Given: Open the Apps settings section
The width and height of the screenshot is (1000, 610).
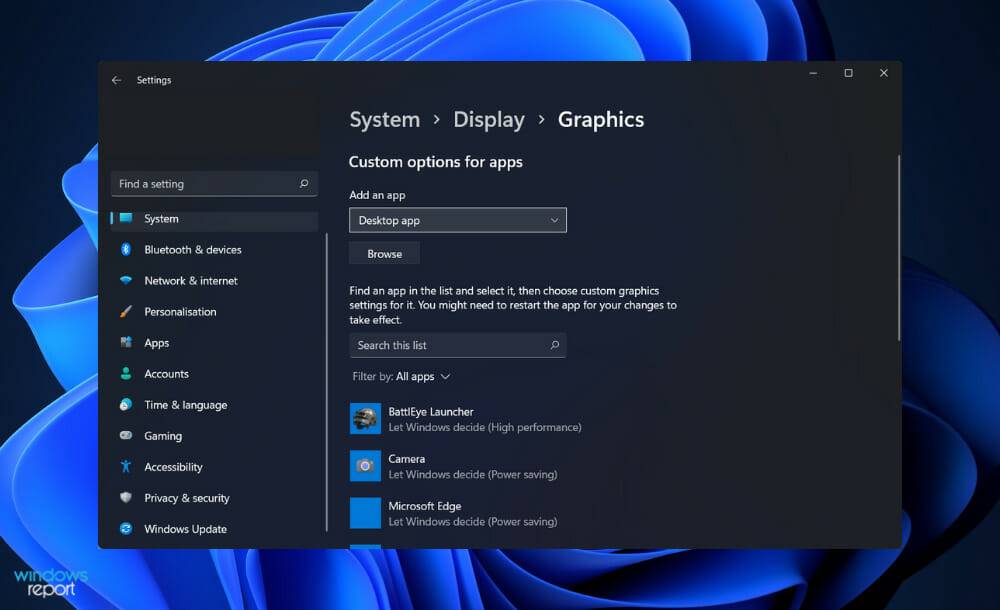Looking at the screenshot, I should (157, 342).
